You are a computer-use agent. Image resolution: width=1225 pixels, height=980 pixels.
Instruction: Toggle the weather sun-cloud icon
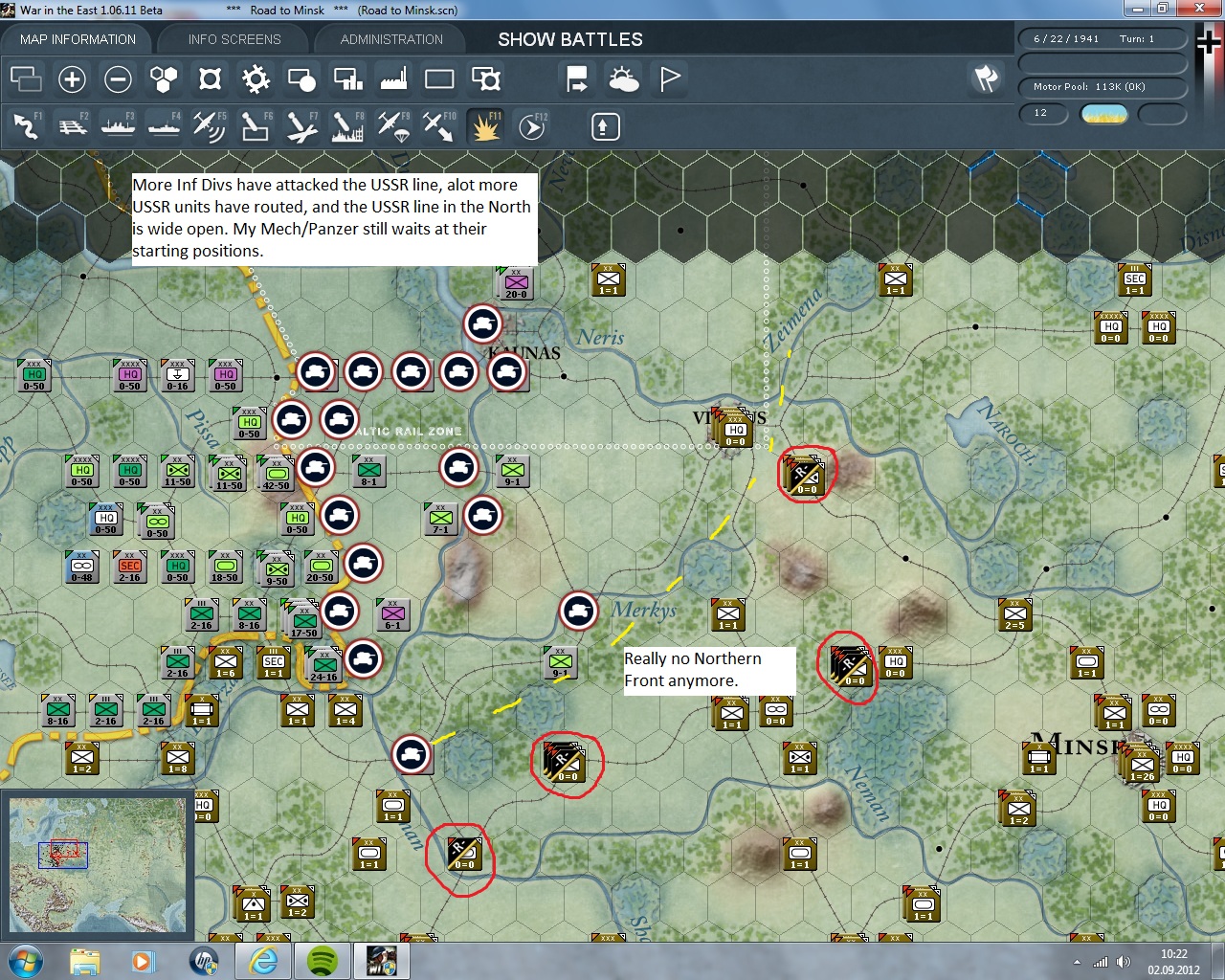pos(624,78)
